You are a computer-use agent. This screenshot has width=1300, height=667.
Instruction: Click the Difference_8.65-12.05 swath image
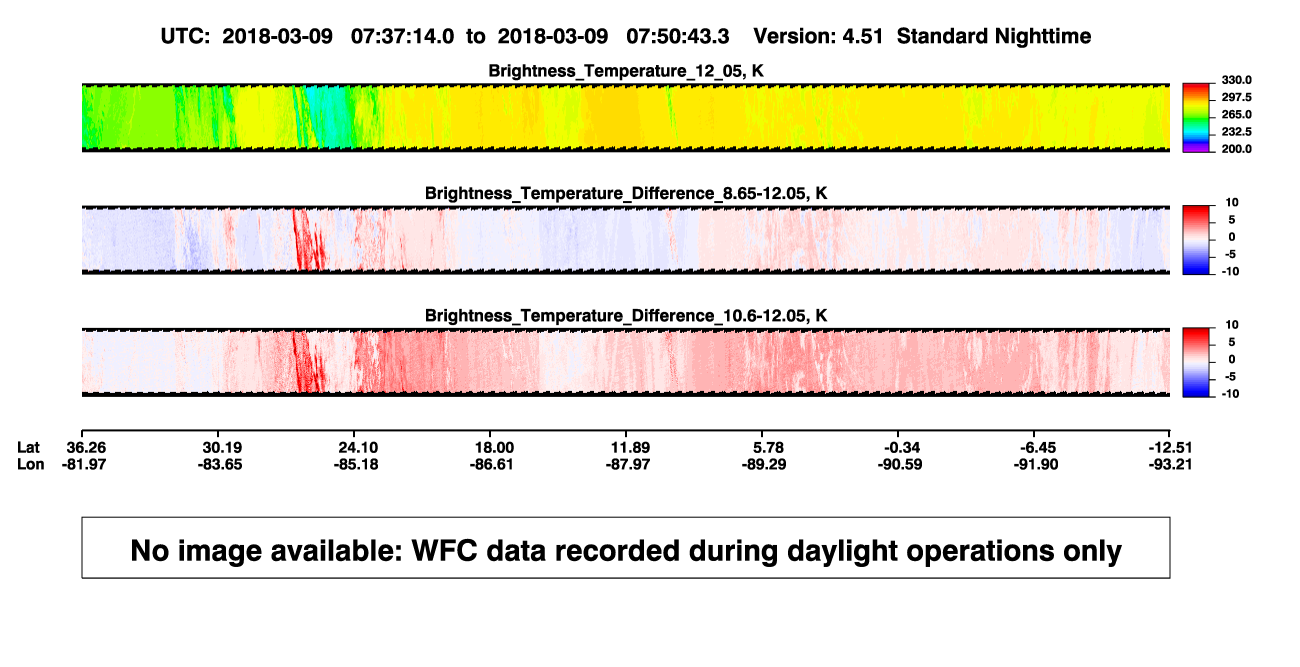point(625,239)
